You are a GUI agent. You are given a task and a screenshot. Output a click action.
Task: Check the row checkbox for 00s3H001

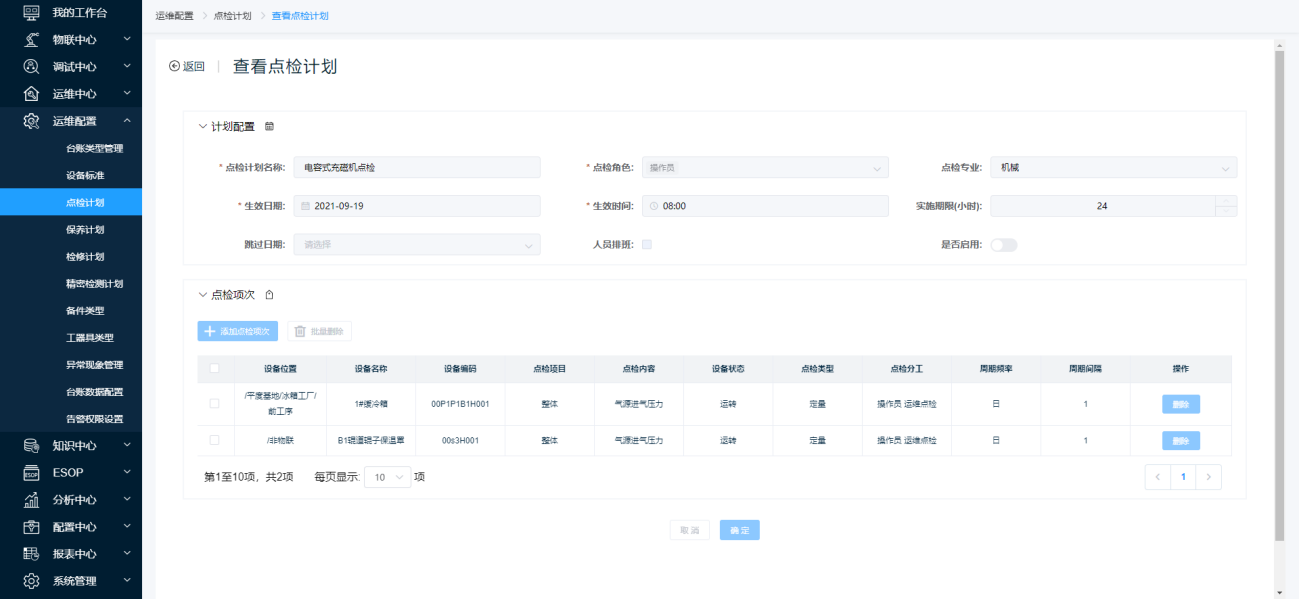tap(214, 440)
